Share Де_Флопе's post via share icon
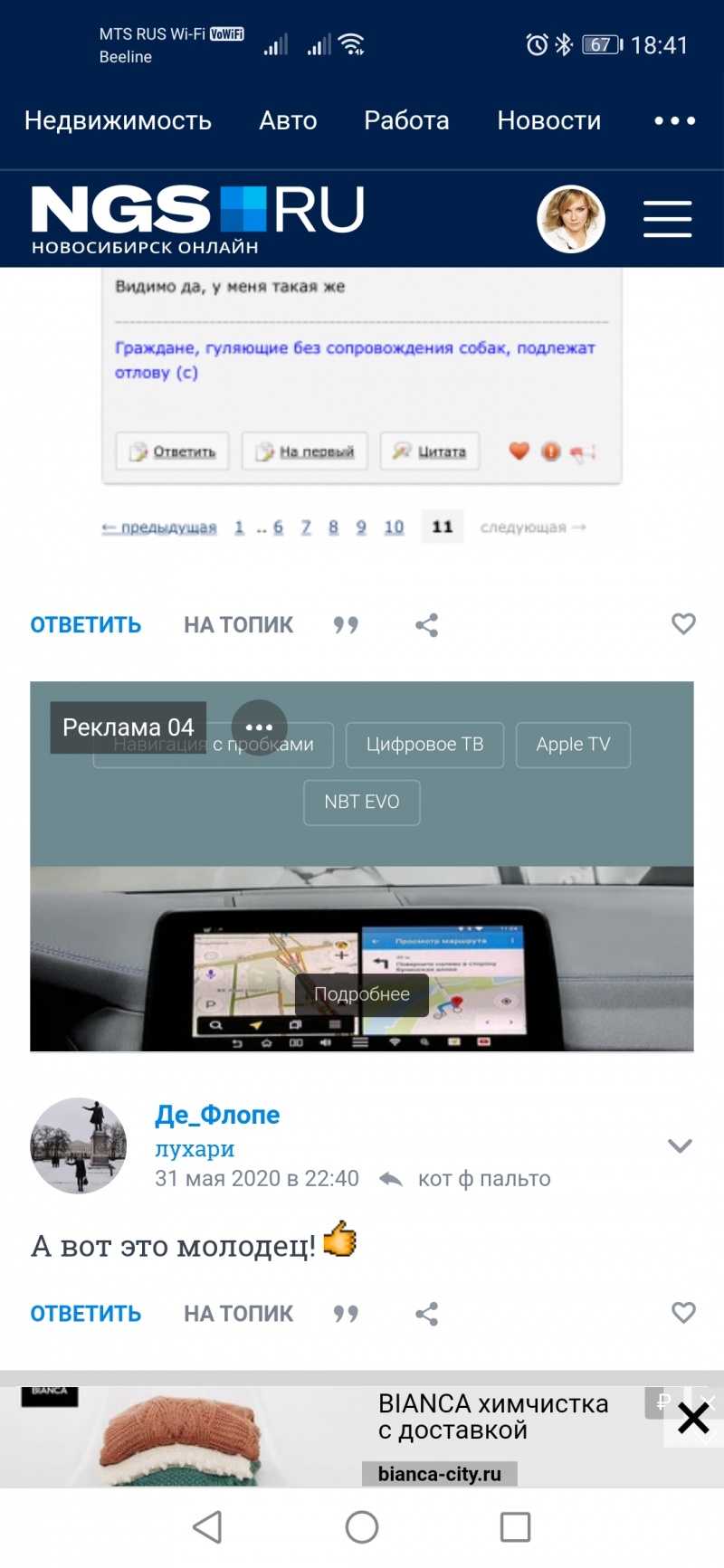724x1568 pixels. [426, 1314]
